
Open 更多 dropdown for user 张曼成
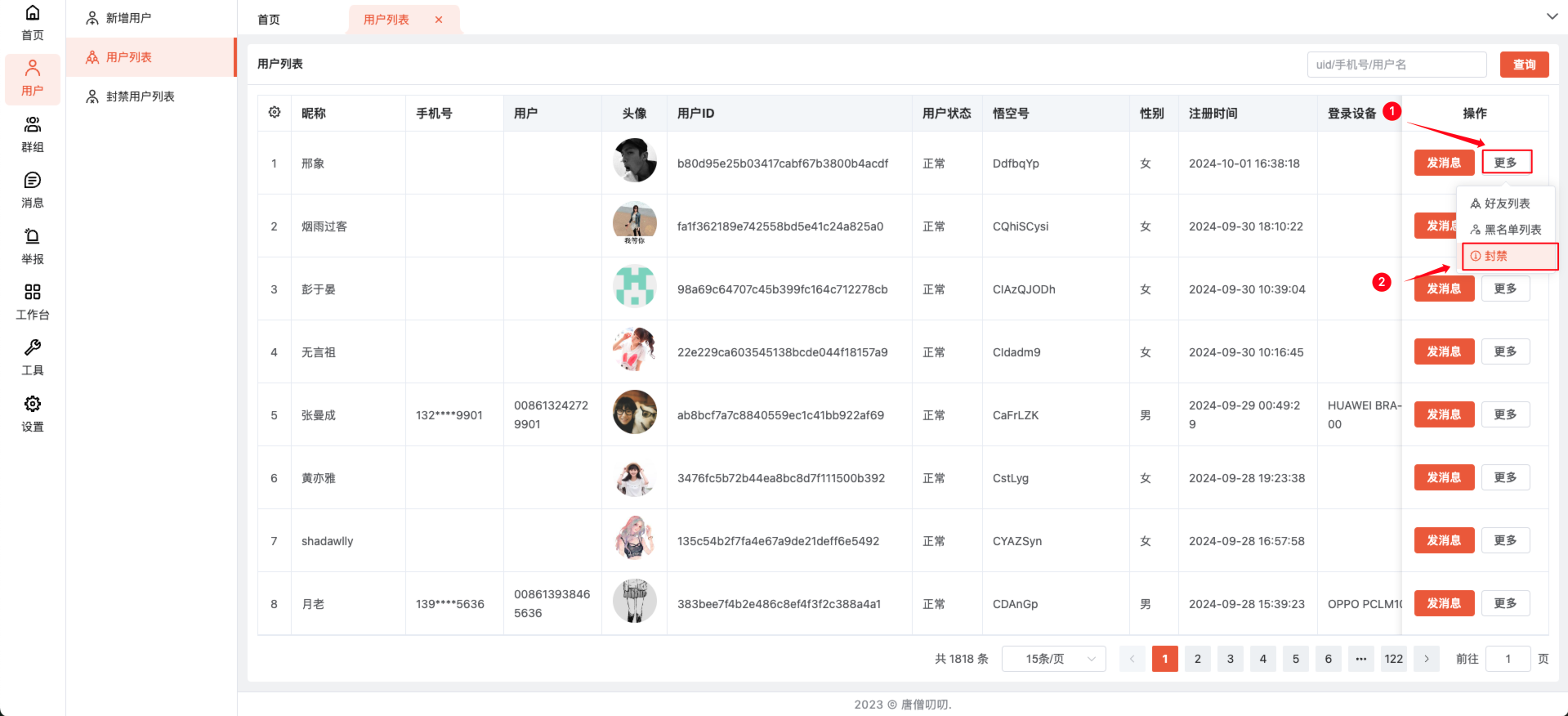tap(1505, 415)
